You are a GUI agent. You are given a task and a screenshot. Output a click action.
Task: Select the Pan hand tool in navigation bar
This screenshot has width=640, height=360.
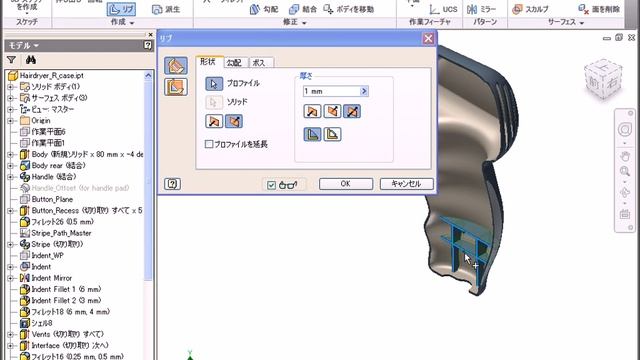624,156
